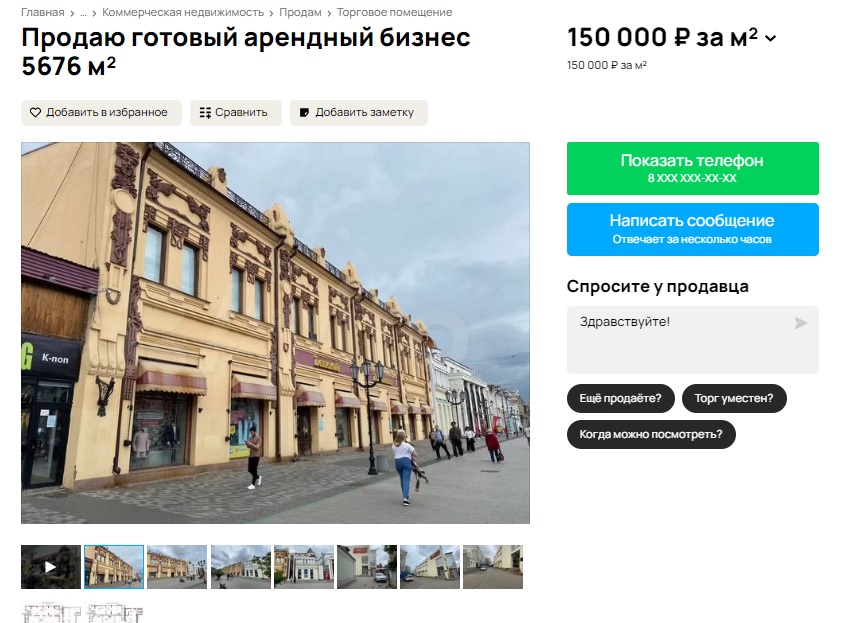Open the first floor plan thumbnail
The width and height of the screenshot is (853, 623).
pos(50,613)
